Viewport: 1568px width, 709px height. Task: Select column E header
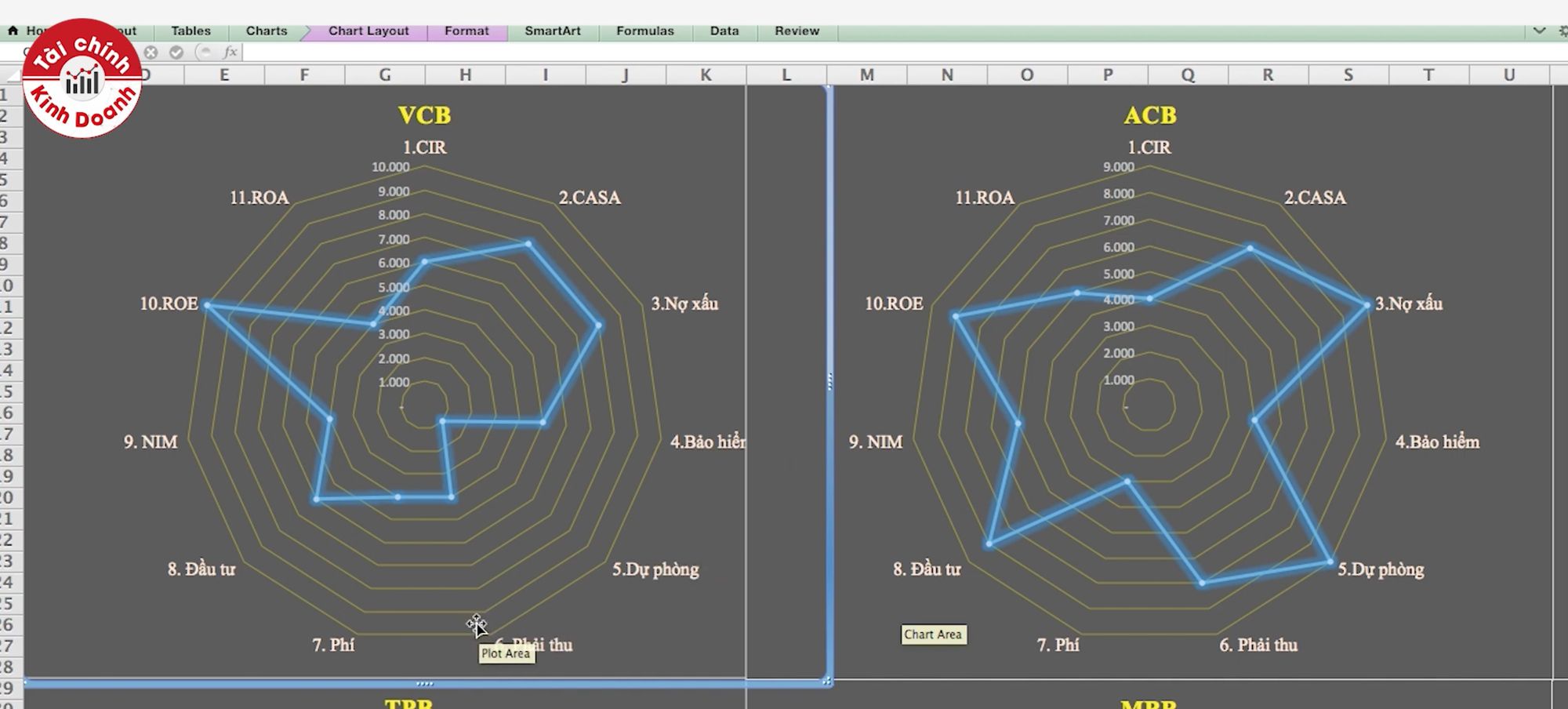[224, 75]
